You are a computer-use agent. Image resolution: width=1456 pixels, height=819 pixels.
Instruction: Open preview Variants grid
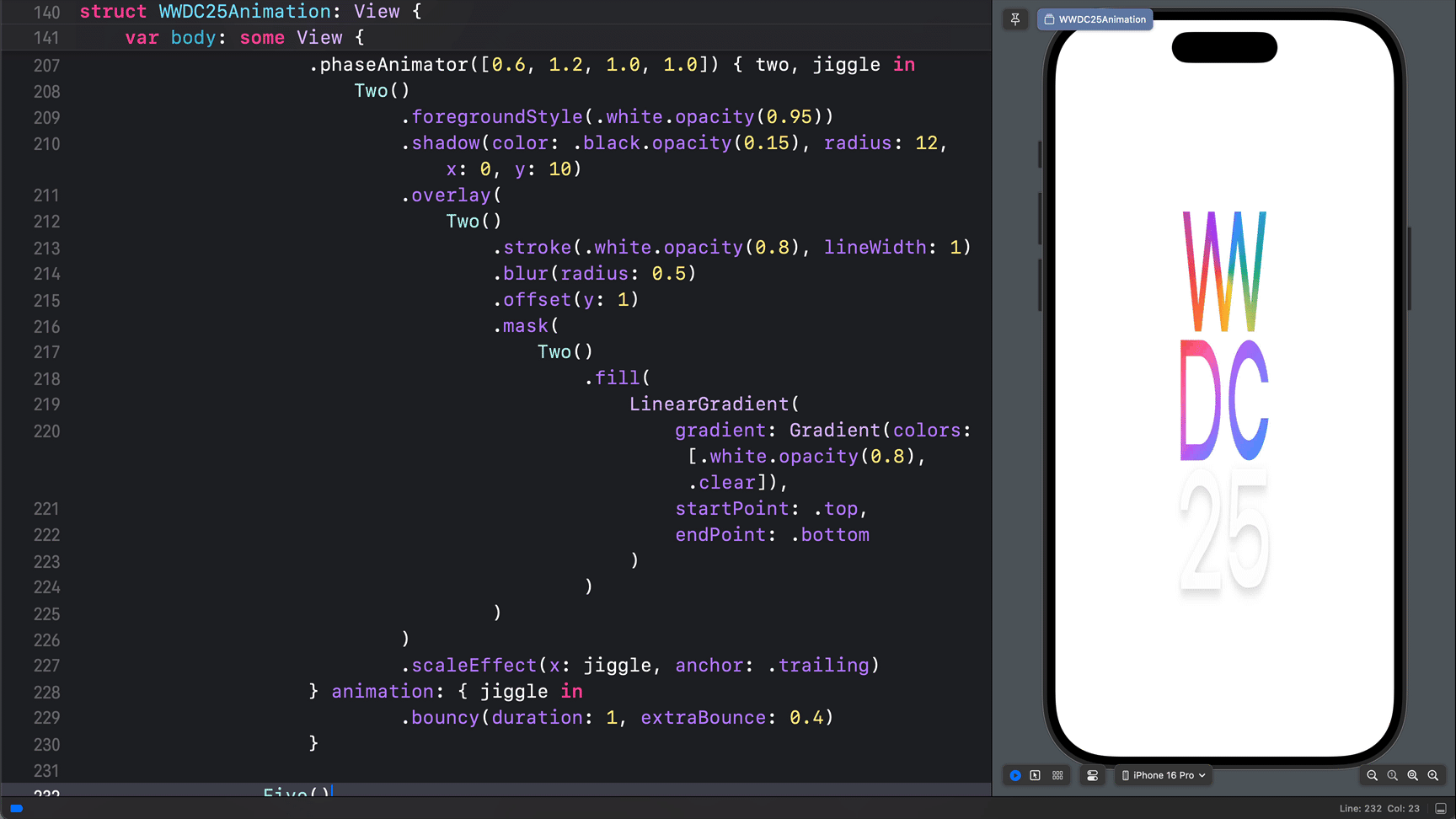1057,775
